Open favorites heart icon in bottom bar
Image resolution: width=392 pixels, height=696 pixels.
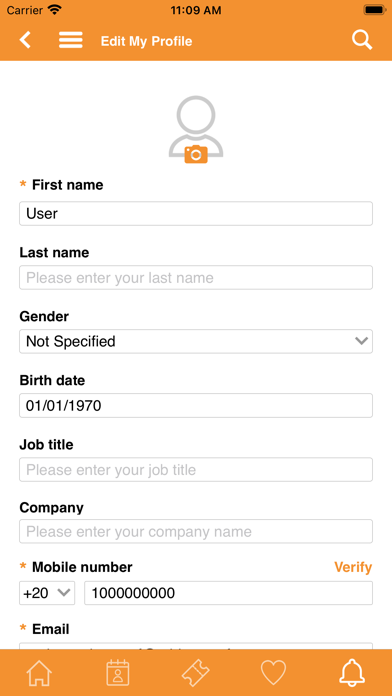pos(273,673)
